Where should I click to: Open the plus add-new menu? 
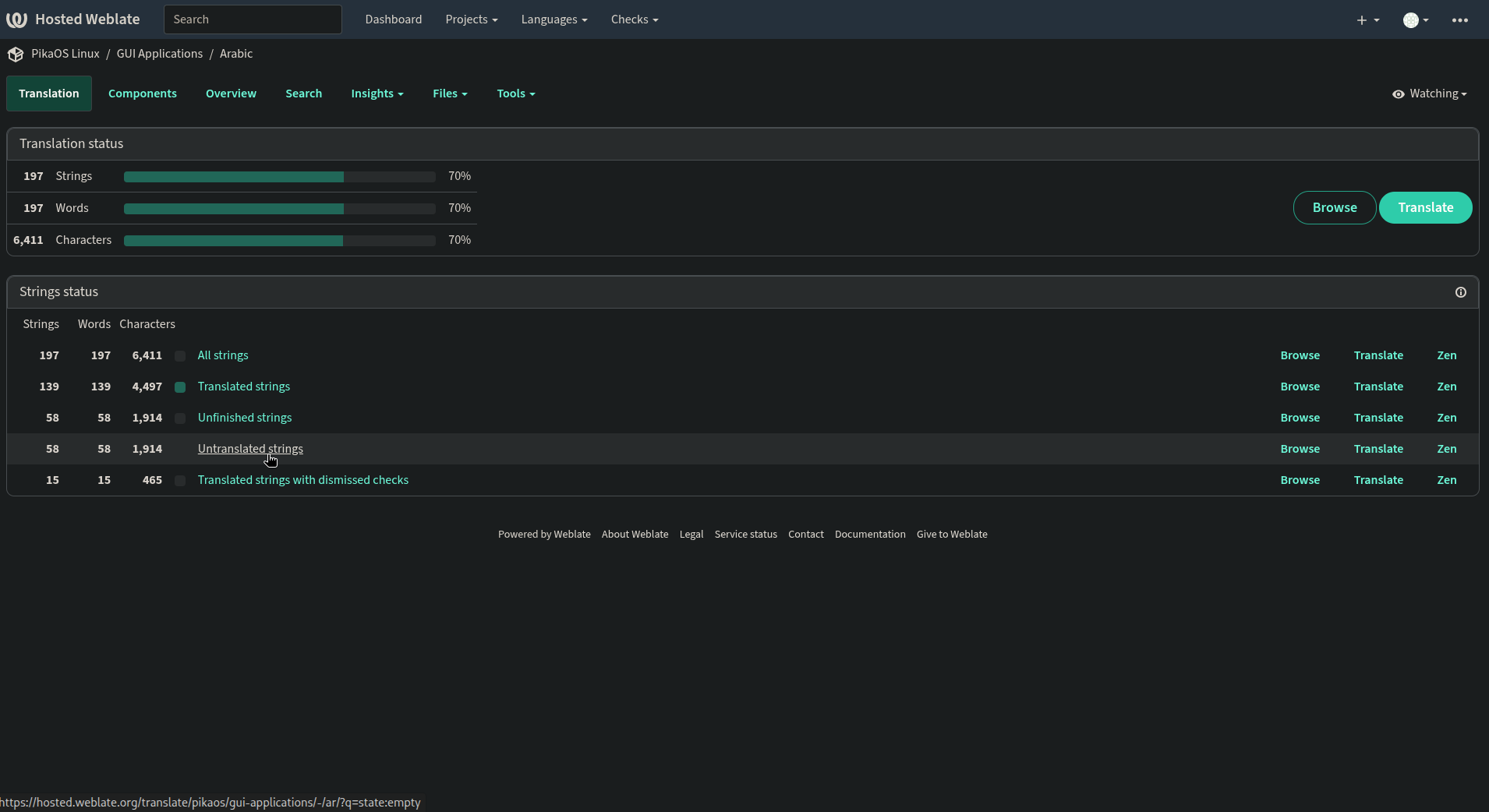tap(1367, 20)
